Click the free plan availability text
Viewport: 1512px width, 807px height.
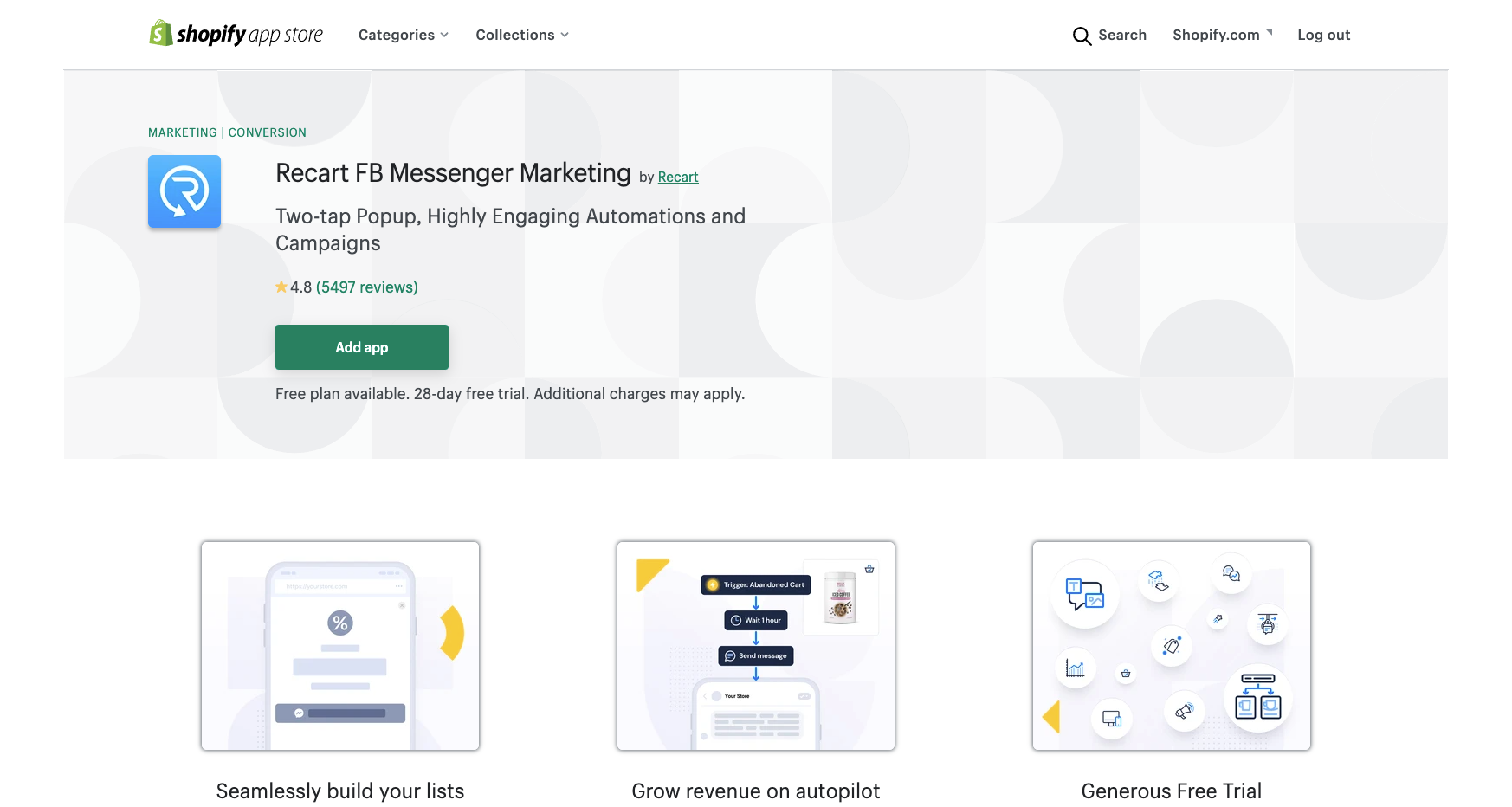coord(510,394)
